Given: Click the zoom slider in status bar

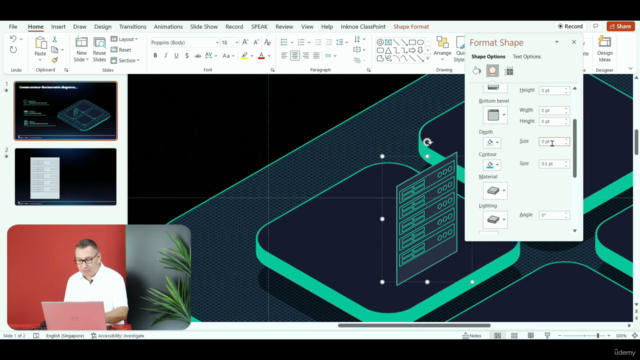Looking at the screenshot, I should [584, 336].
